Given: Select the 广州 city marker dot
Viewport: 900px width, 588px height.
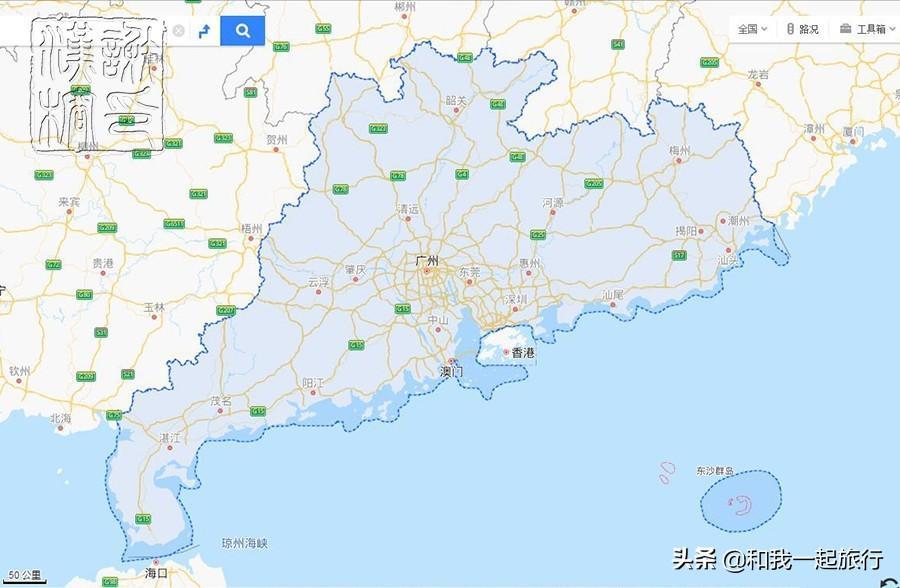Looking at the screenshot, I should 428,270.
